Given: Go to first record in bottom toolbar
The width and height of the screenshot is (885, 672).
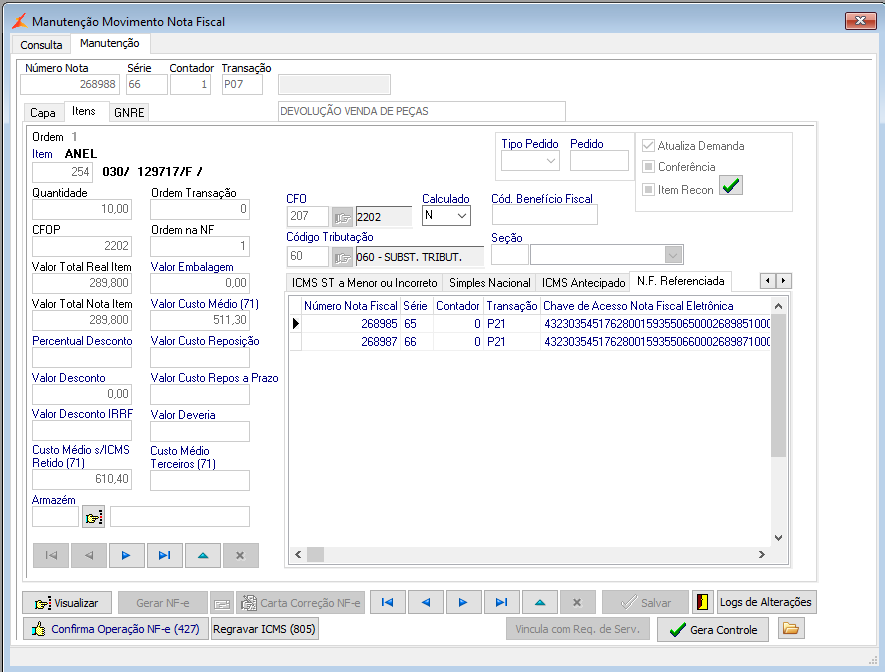Looking at the screenshot, I should [x=387, y=602].
